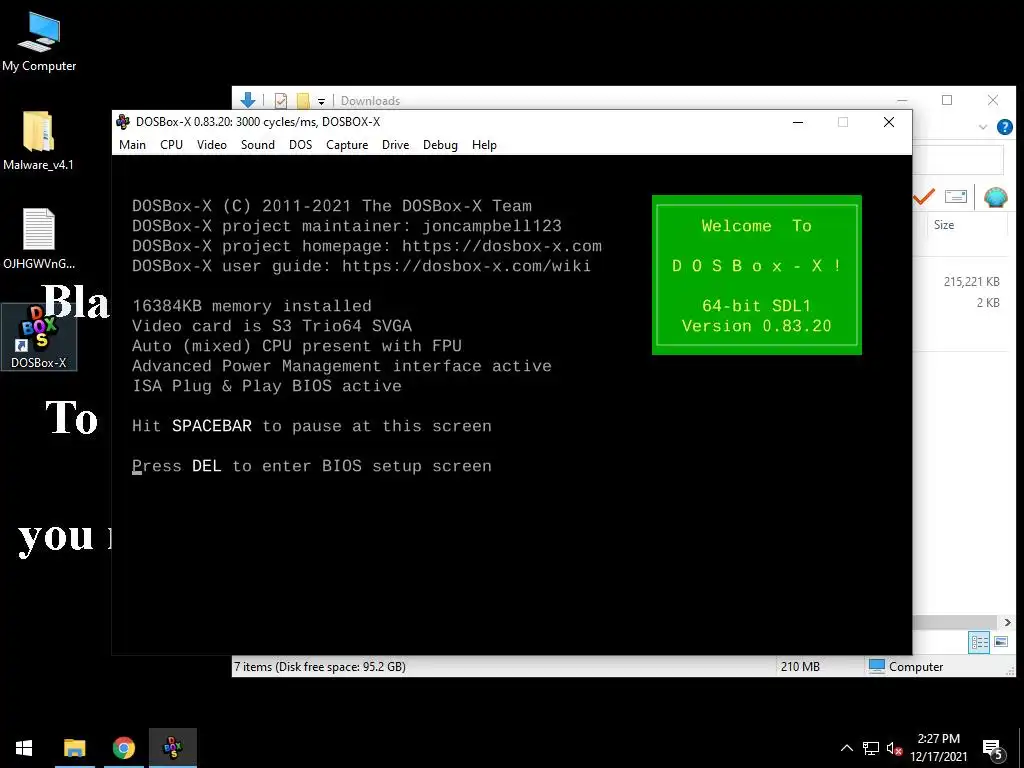Screen dimensions: 1024x768
Task: Click the dosbox-x.com homepage URL text
Action: click(502, 246)
